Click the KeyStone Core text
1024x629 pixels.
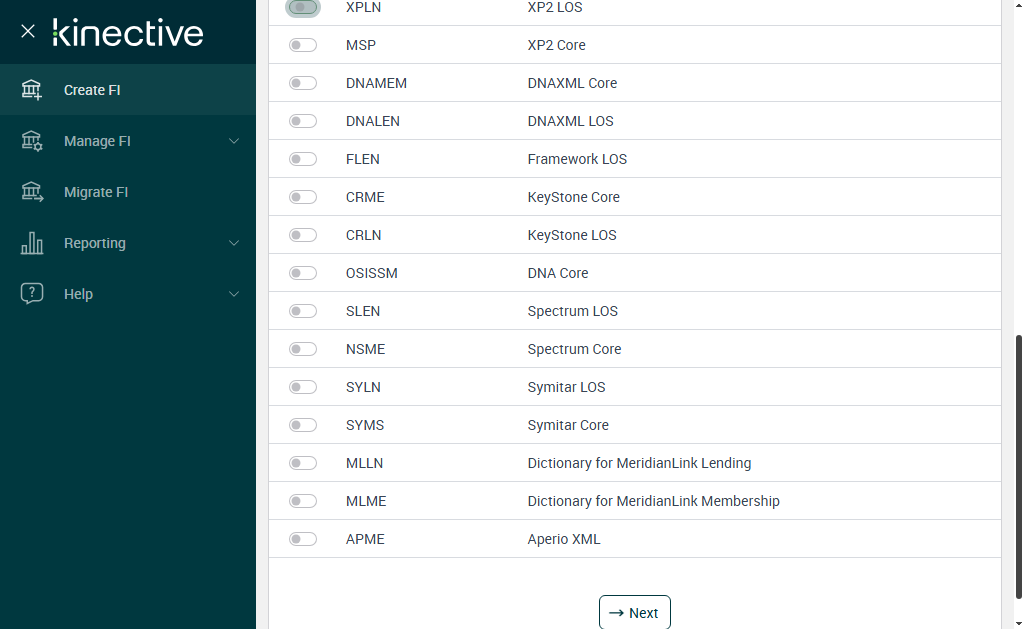point(573,197)
